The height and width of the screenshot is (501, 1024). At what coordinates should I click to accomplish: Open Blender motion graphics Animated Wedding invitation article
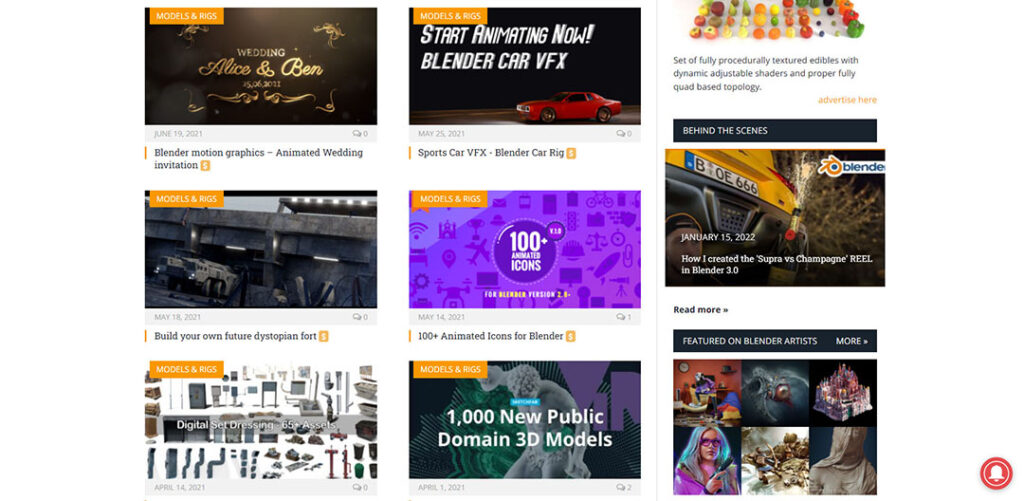259,159
